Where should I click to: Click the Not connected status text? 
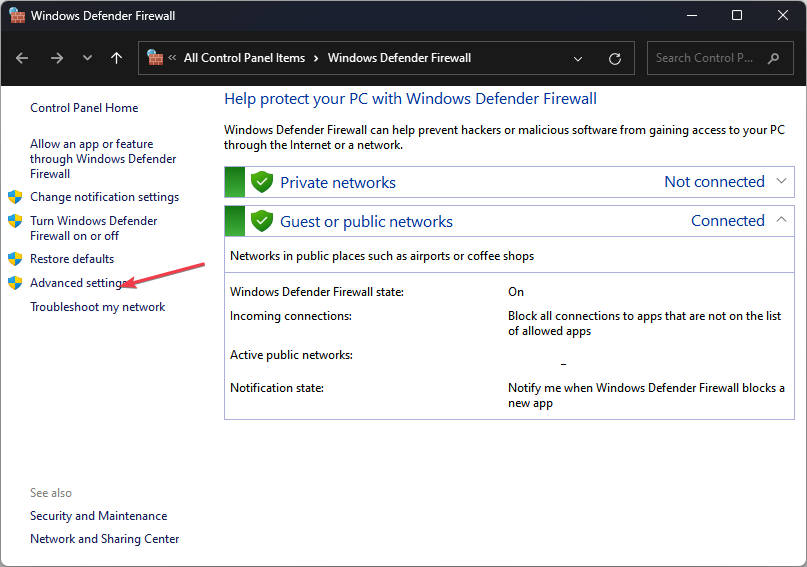[x=714, y=181]
